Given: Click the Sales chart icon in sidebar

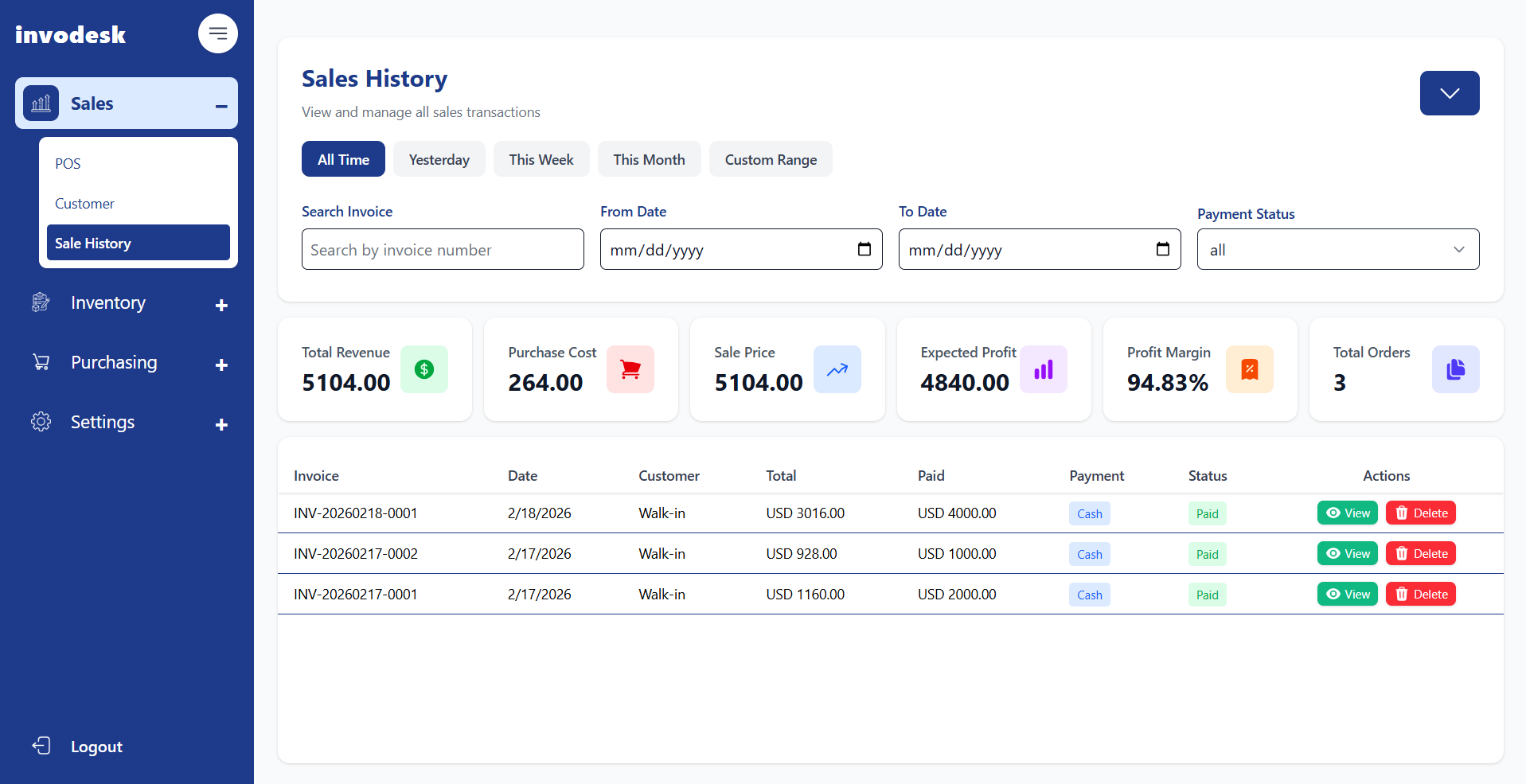Looking at the screenshot, I should coord(41,103).
